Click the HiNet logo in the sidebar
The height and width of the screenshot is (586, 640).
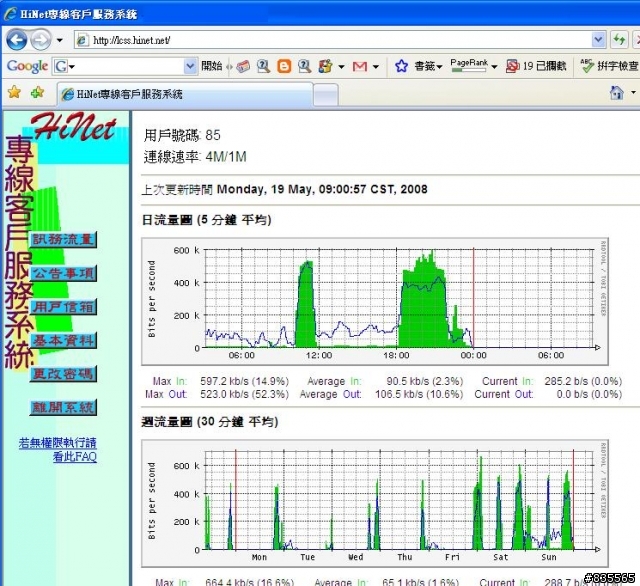73,127
